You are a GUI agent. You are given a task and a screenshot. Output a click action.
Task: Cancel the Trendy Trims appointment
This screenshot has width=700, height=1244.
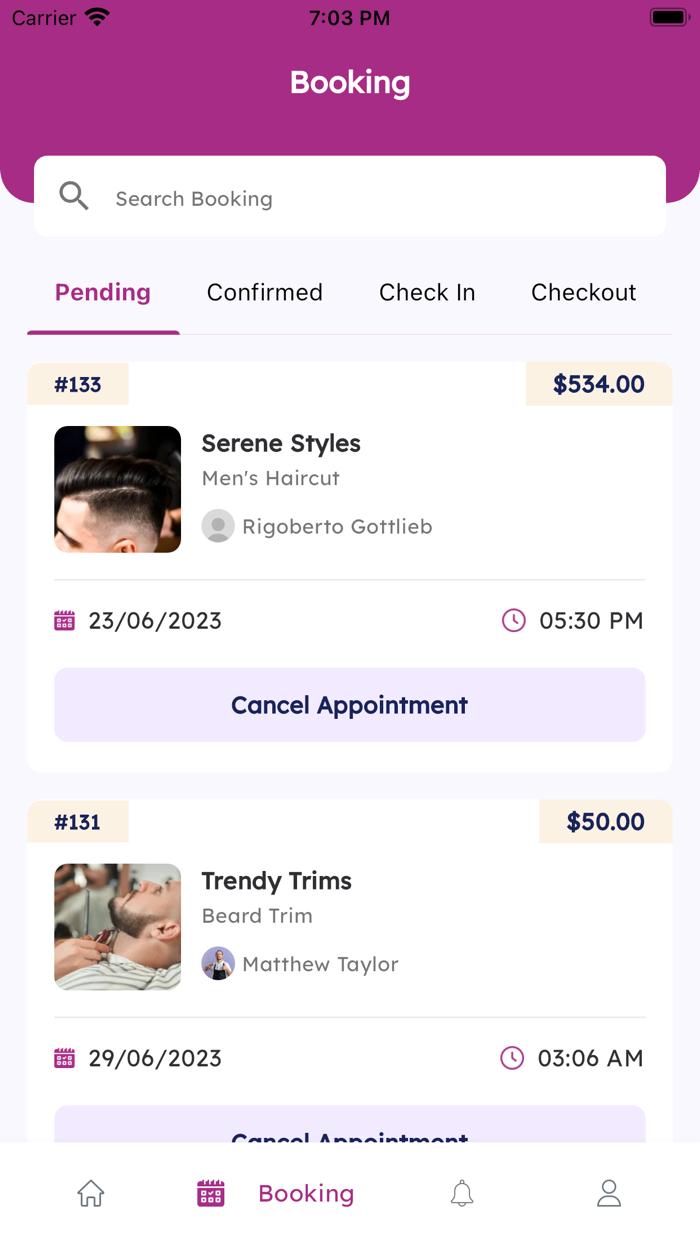tap(349, 1135)
